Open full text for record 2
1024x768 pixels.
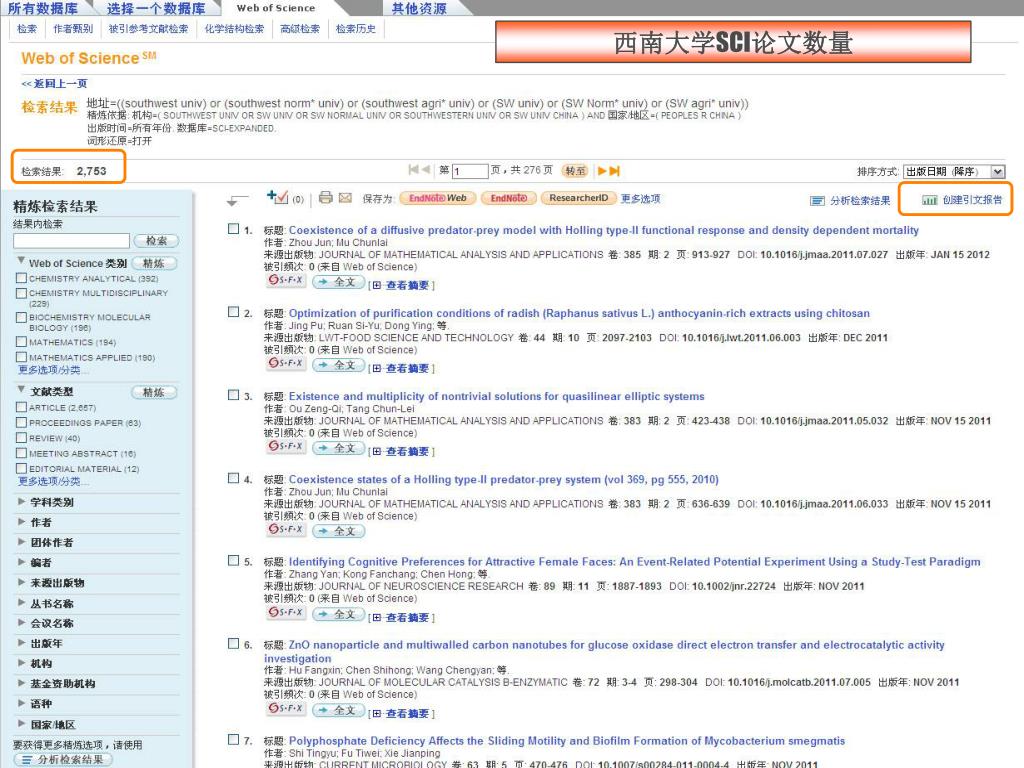coord(338,365)
